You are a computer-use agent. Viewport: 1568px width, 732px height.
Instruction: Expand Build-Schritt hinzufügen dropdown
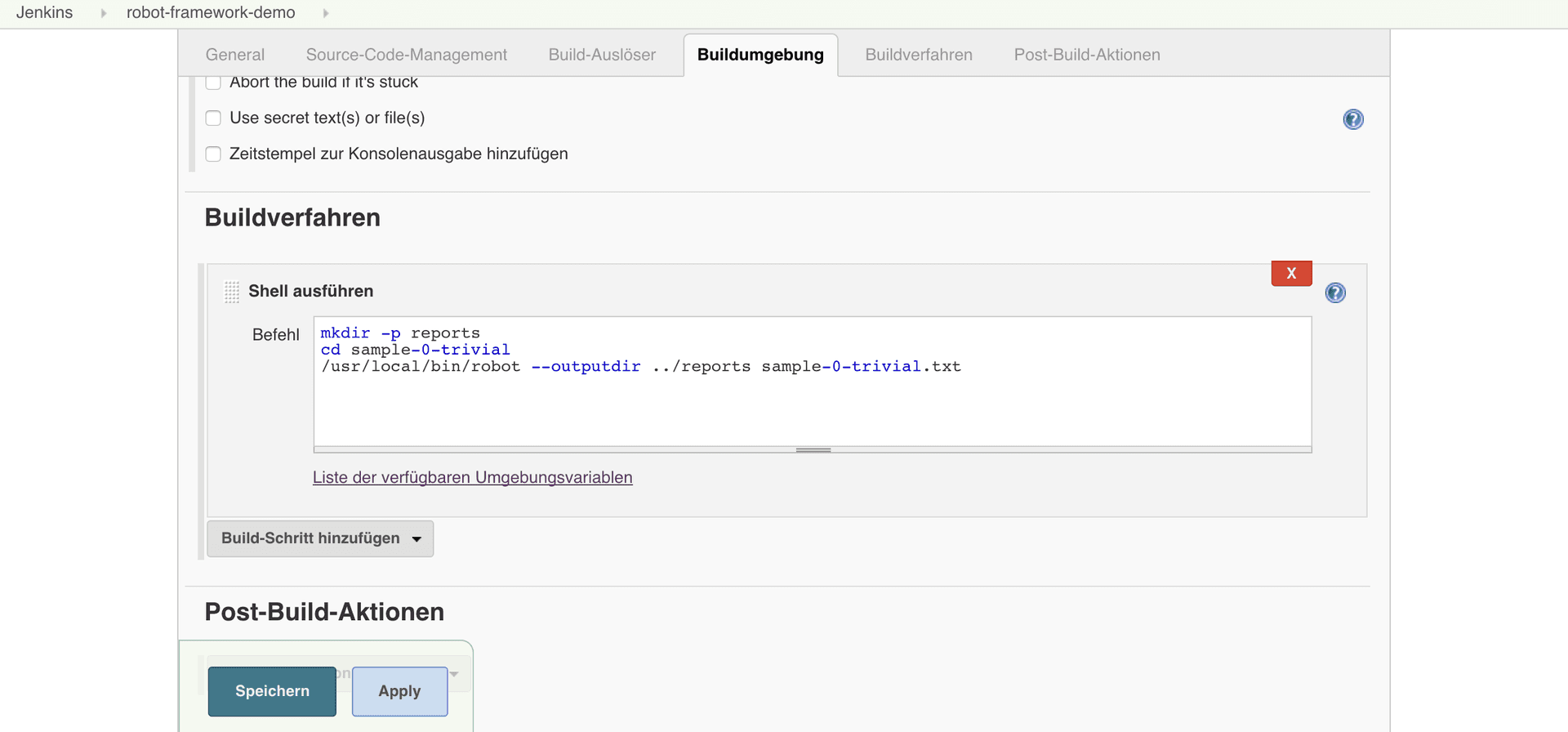[x=320, y=538]
